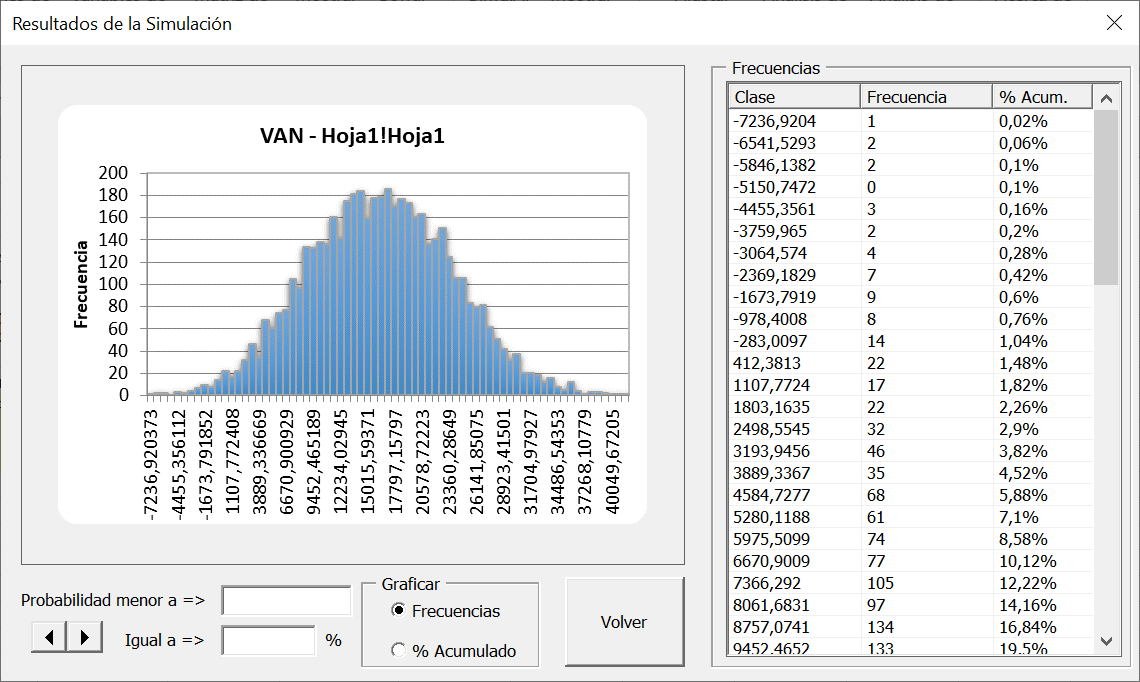Select the row with class -1673,7919
The image size is (1140, 682).
[911, 297]
